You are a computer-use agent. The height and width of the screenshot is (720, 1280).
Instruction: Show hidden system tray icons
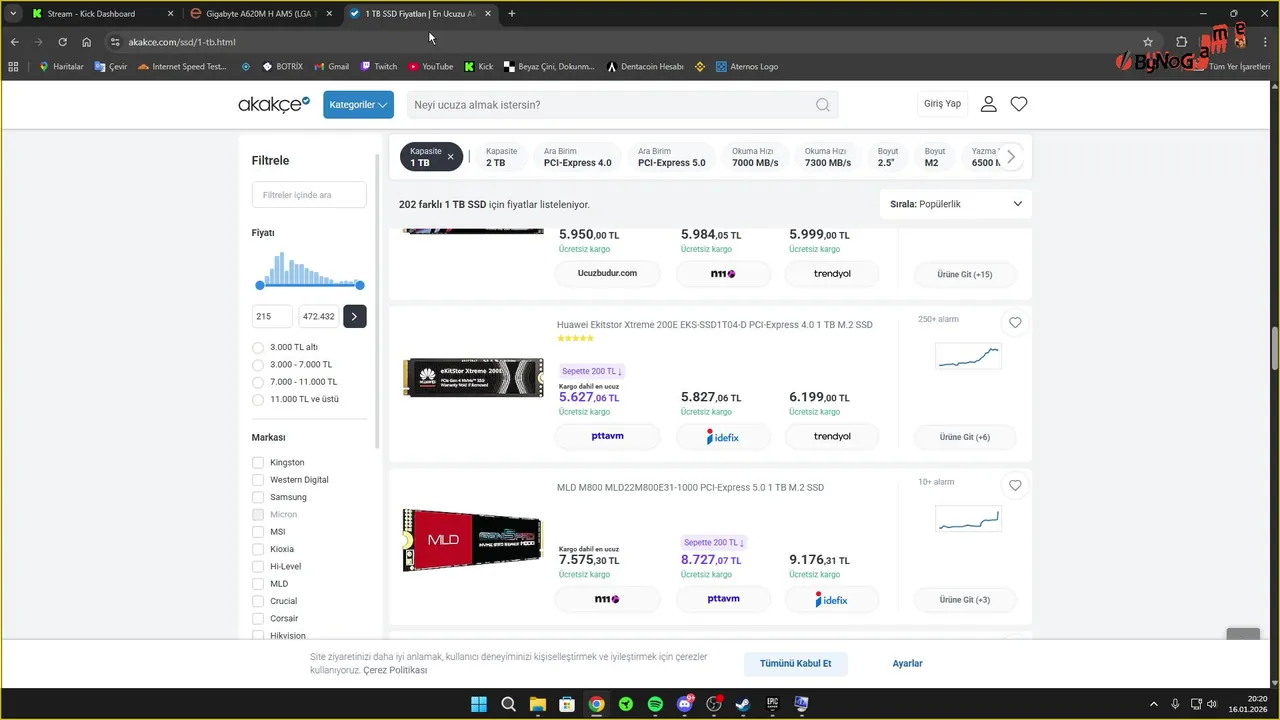1154,704
